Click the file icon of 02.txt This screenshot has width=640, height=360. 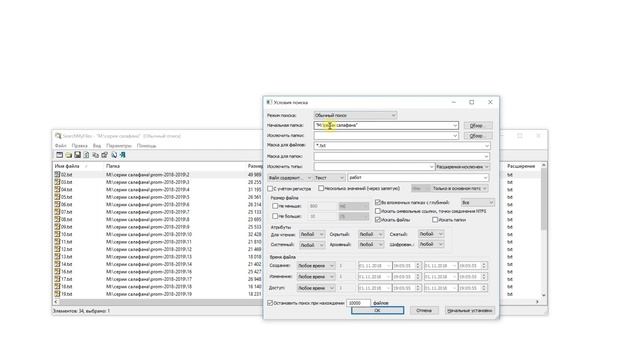click(58, 174)
